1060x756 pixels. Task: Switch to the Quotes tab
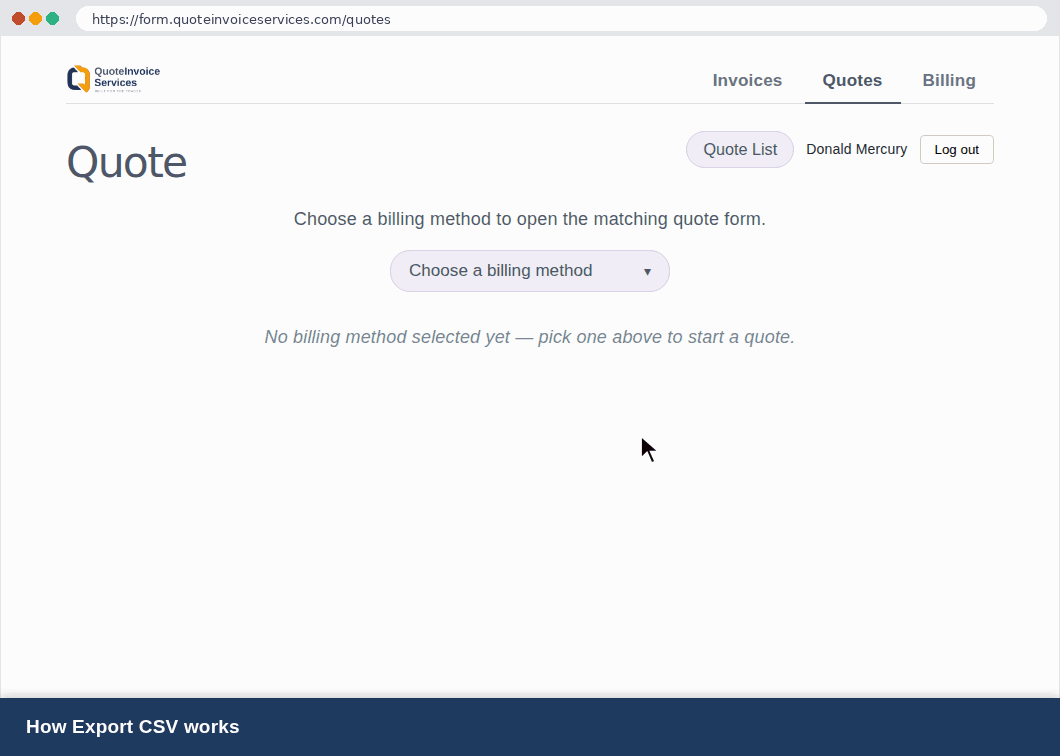(852, 80)
